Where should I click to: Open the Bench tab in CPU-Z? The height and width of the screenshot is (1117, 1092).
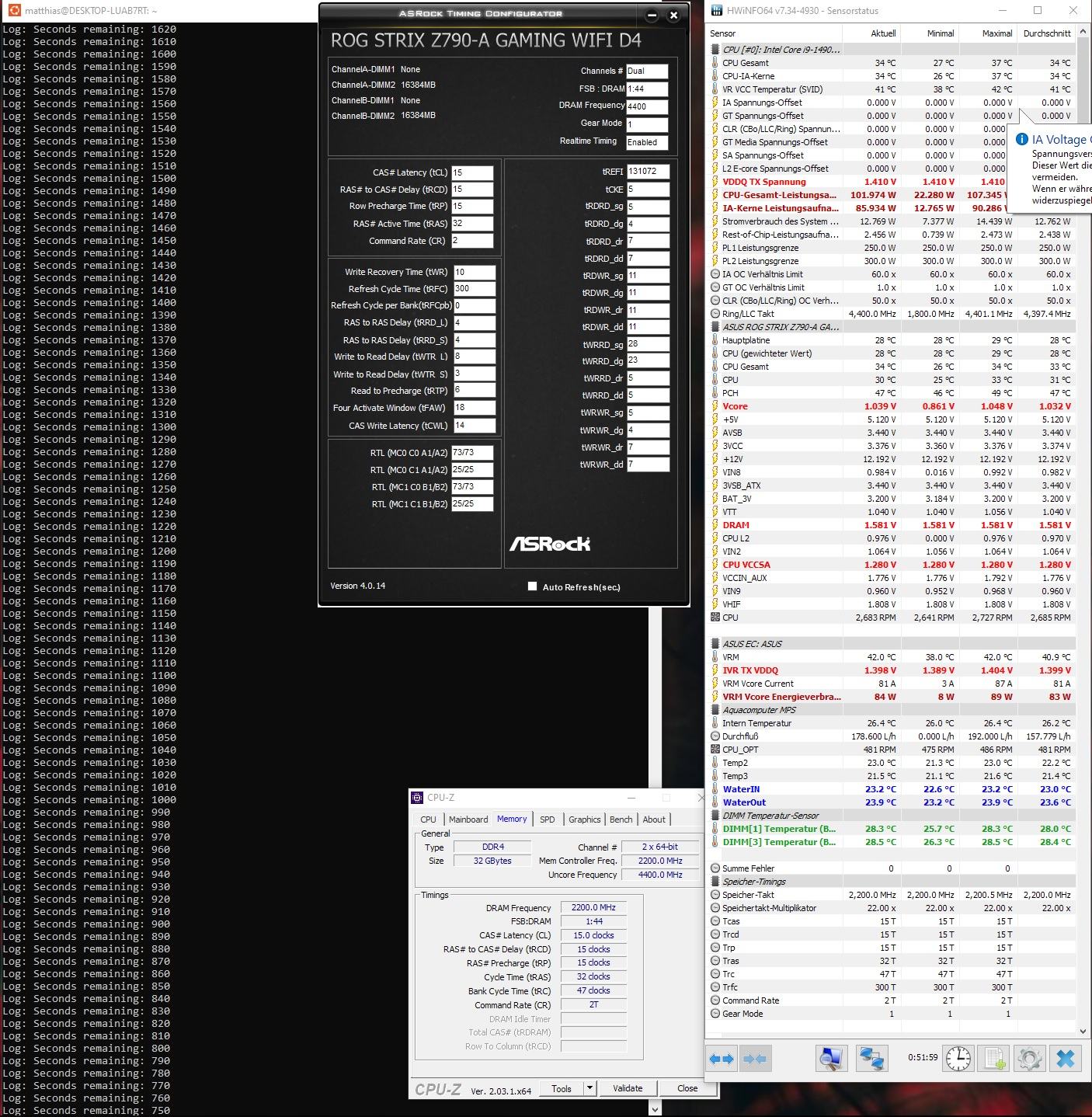[621, 819]
